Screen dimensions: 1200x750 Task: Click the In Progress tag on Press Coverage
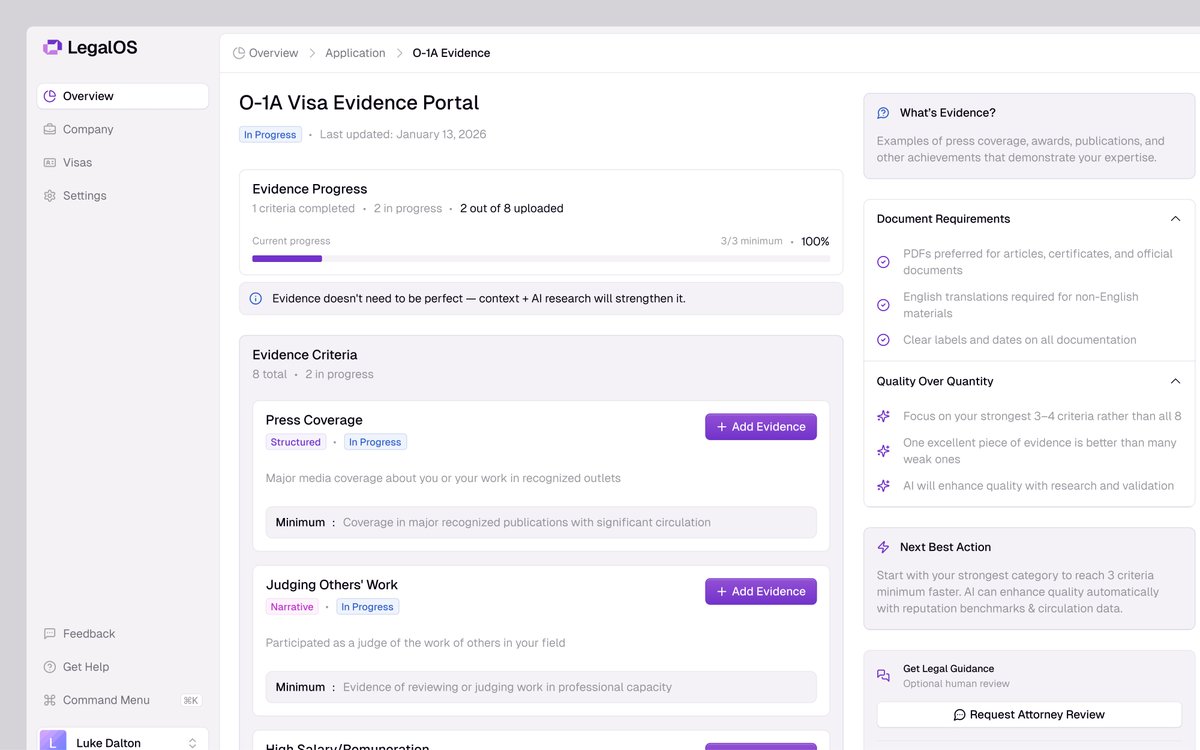pyautogui.click(x=375, y=442)
